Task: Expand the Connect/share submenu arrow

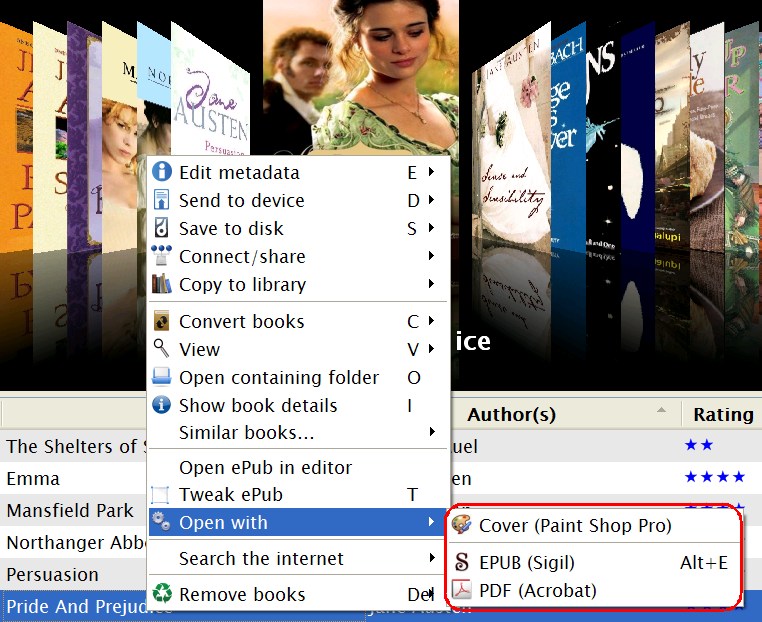Action: (x=431, y=256)
